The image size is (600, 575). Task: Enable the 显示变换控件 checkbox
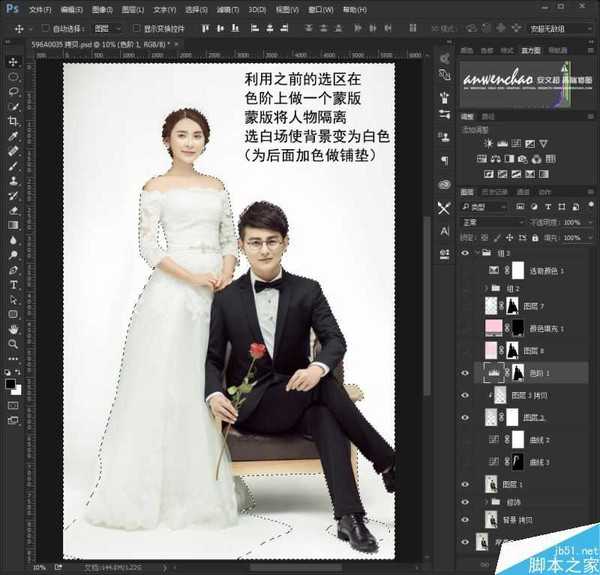(137, 29)
